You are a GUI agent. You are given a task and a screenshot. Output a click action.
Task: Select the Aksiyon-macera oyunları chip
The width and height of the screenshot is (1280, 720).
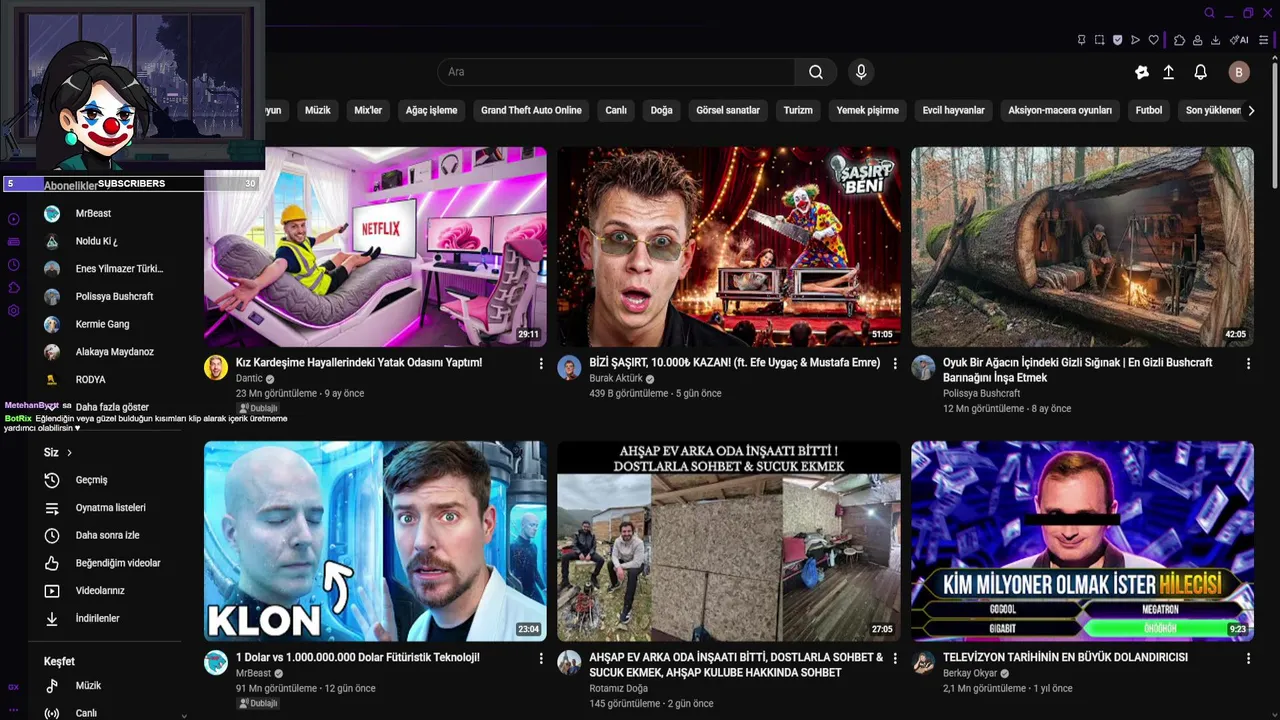(1060, 110)
